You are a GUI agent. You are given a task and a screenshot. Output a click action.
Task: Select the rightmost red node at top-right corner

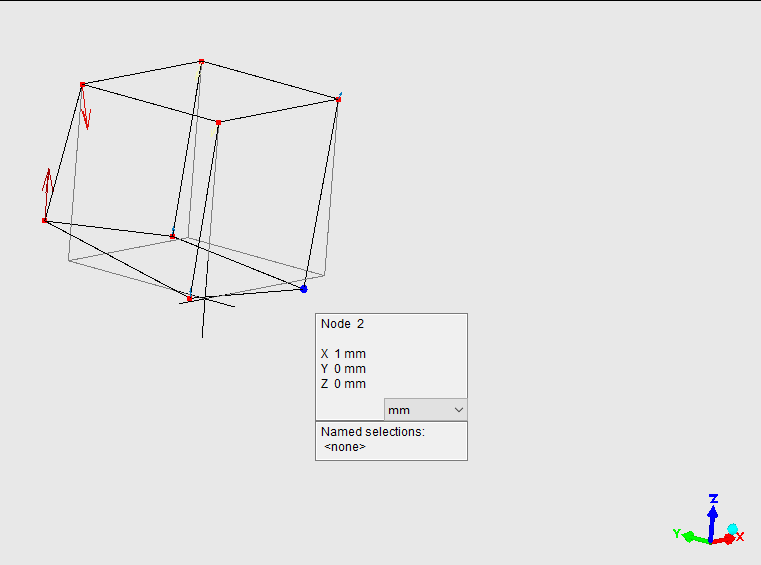pyautogui.click(x=338, y=99)
